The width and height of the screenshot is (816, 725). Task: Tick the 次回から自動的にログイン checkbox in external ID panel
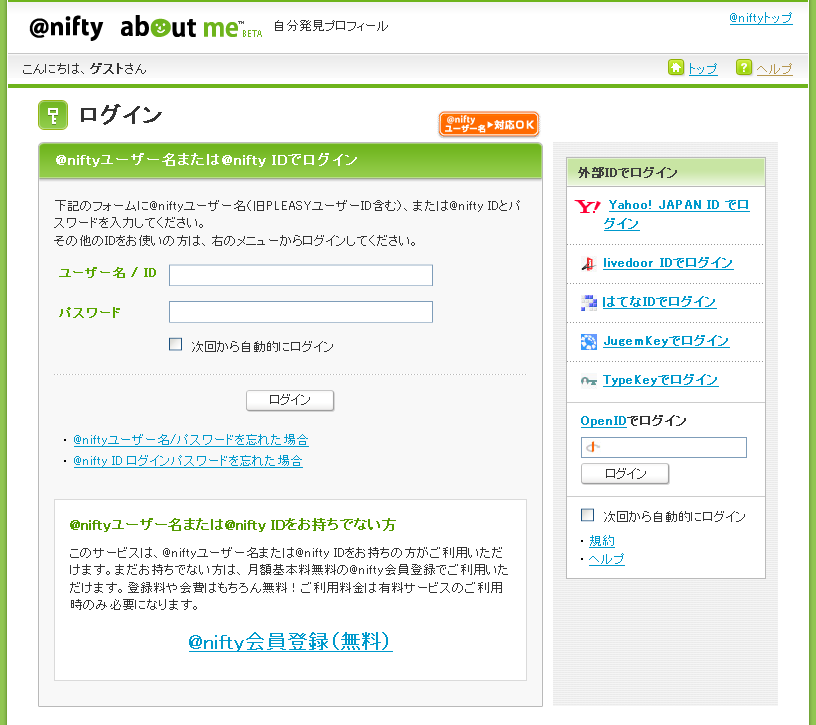tap(588, 515)
